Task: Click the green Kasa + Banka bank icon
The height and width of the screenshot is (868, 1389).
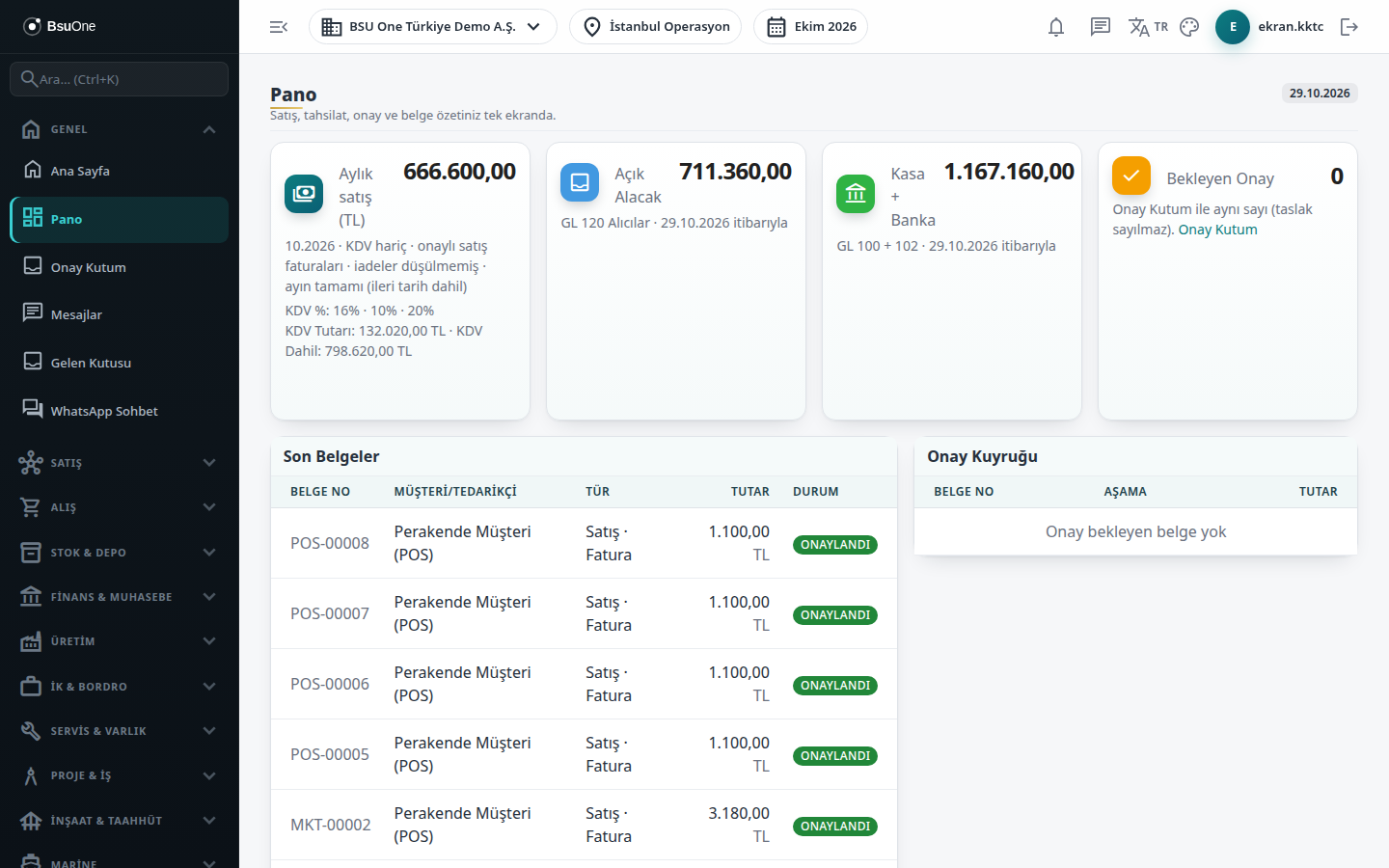Action: click(x=856, y=194)
